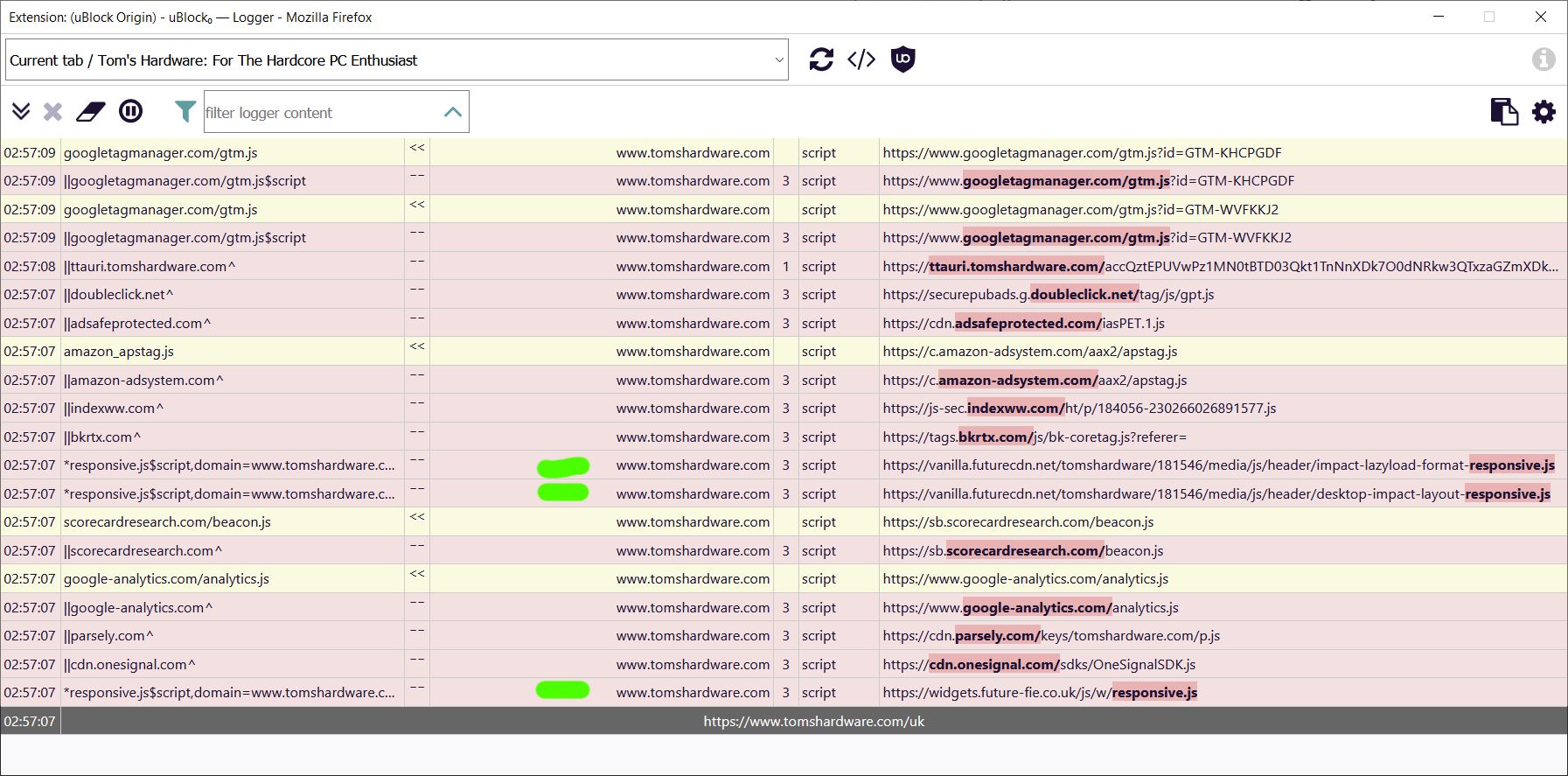Expand all logger entries double-chevron icon

[21, 111]
